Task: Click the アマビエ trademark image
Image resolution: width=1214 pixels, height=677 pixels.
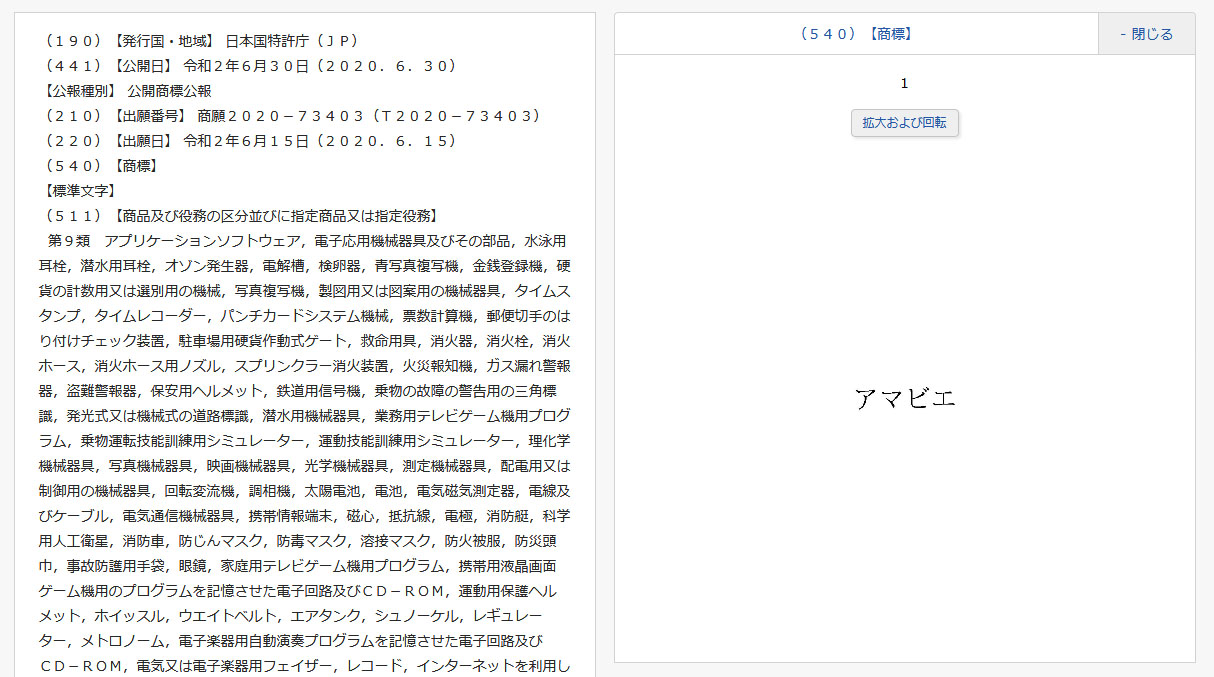Action: pos(905,398)
